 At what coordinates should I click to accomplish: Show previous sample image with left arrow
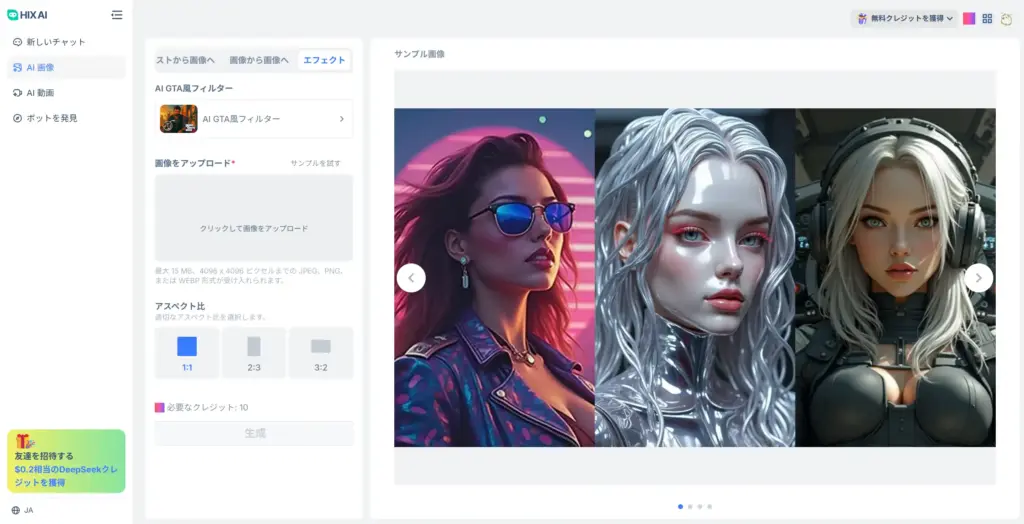(x=411, y=278)
